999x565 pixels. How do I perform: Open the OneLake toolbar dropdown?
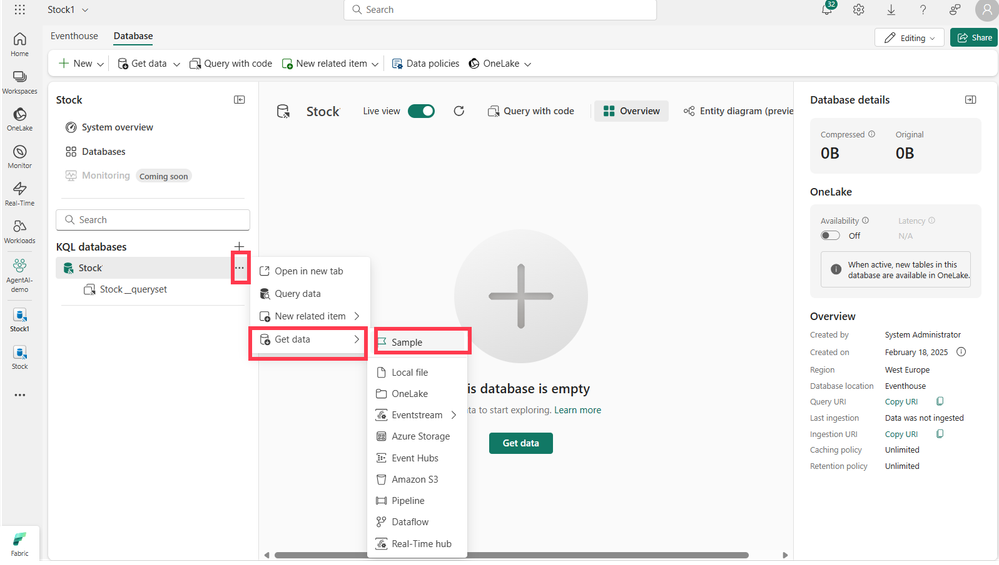click(500, 64)
